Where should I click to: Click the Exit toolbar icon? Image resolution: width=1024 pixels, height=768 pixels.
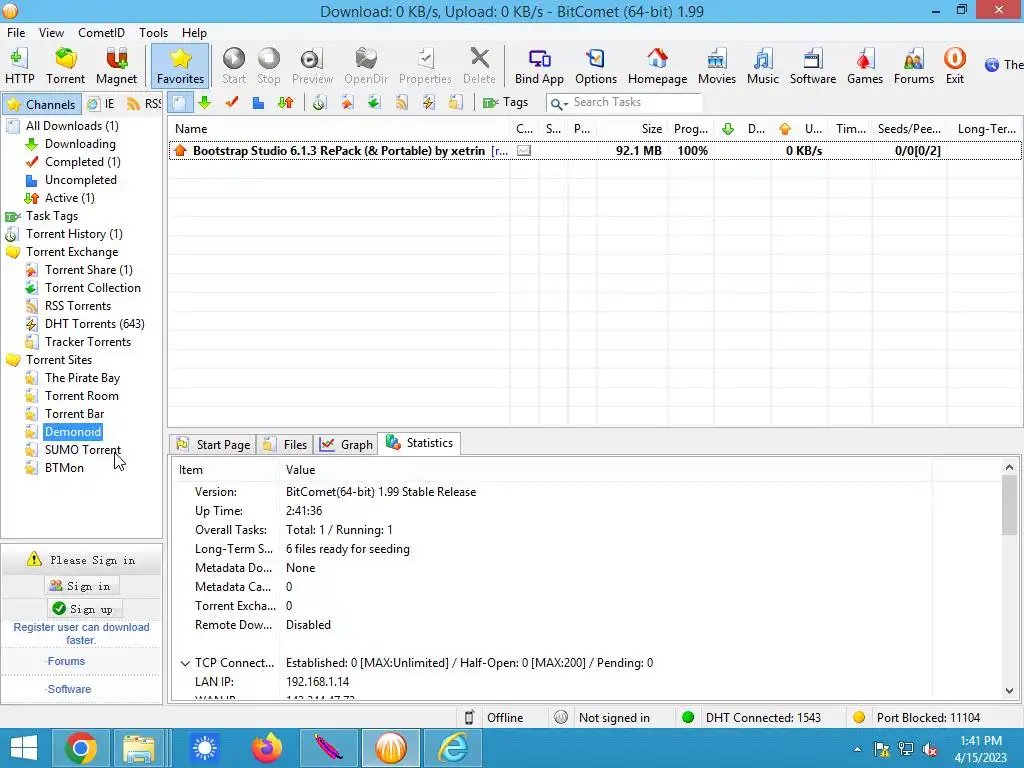coord(955,66)
